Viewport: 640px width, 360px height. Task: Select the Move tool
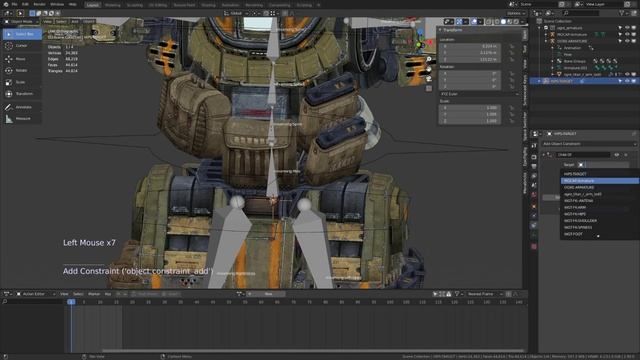22,59
